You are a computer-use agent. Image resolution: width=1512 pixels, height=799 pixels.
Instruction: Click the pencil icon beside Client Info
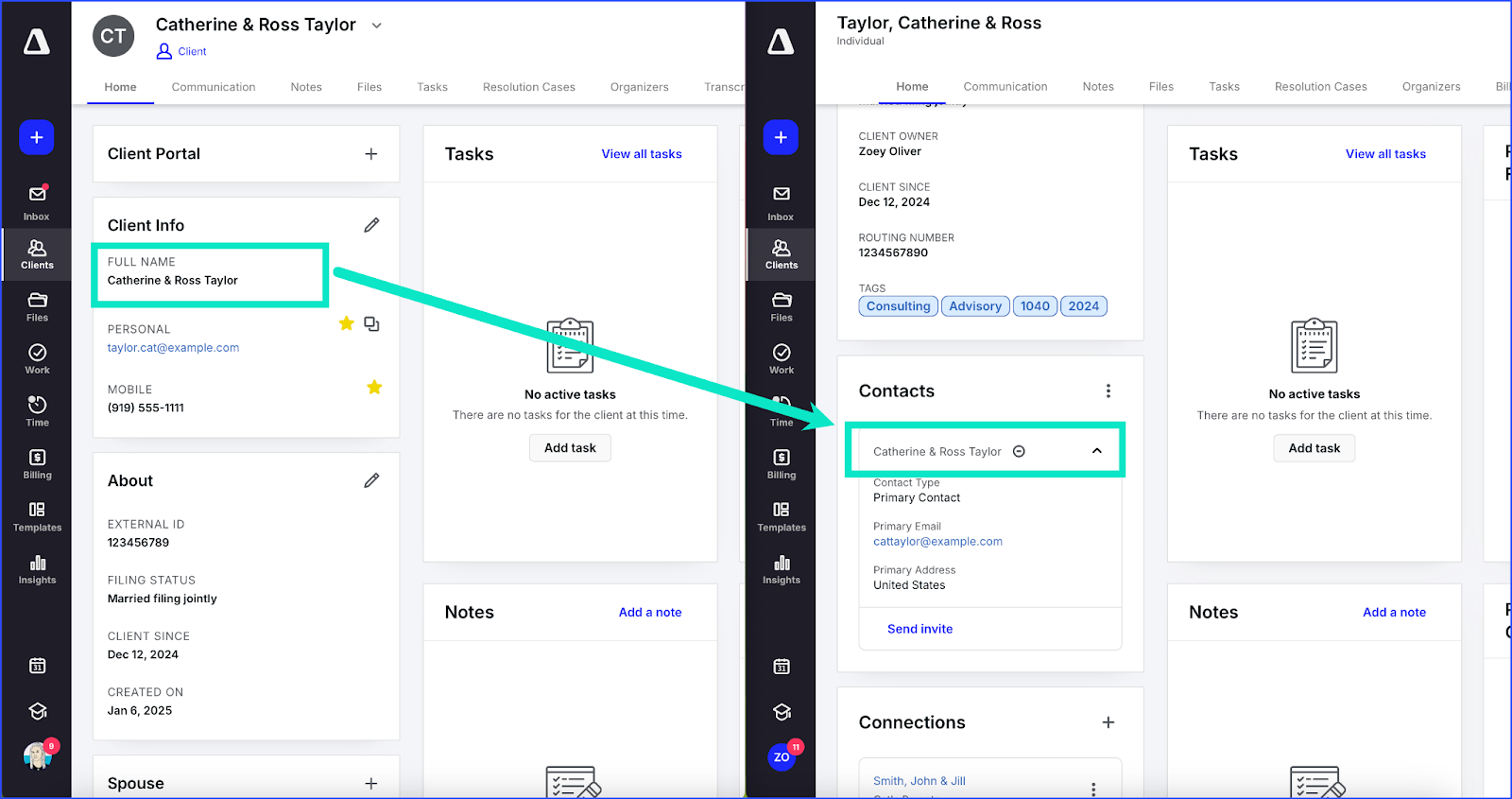[371, 225]
